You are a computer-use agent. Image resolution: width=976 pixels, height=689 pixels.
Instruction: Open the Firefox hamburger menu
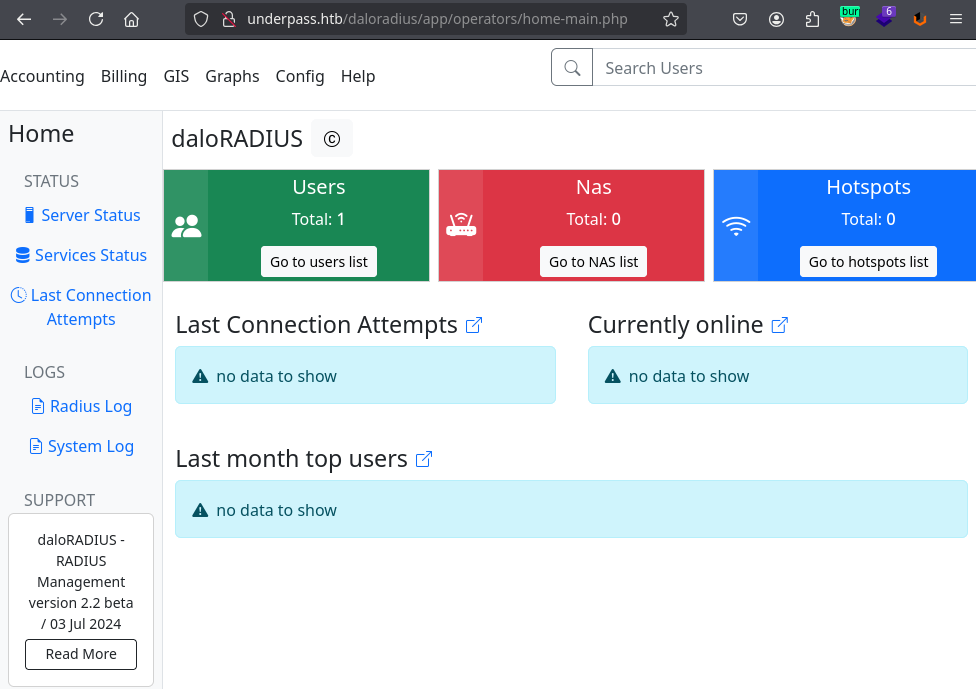click(x=956, y=19)
